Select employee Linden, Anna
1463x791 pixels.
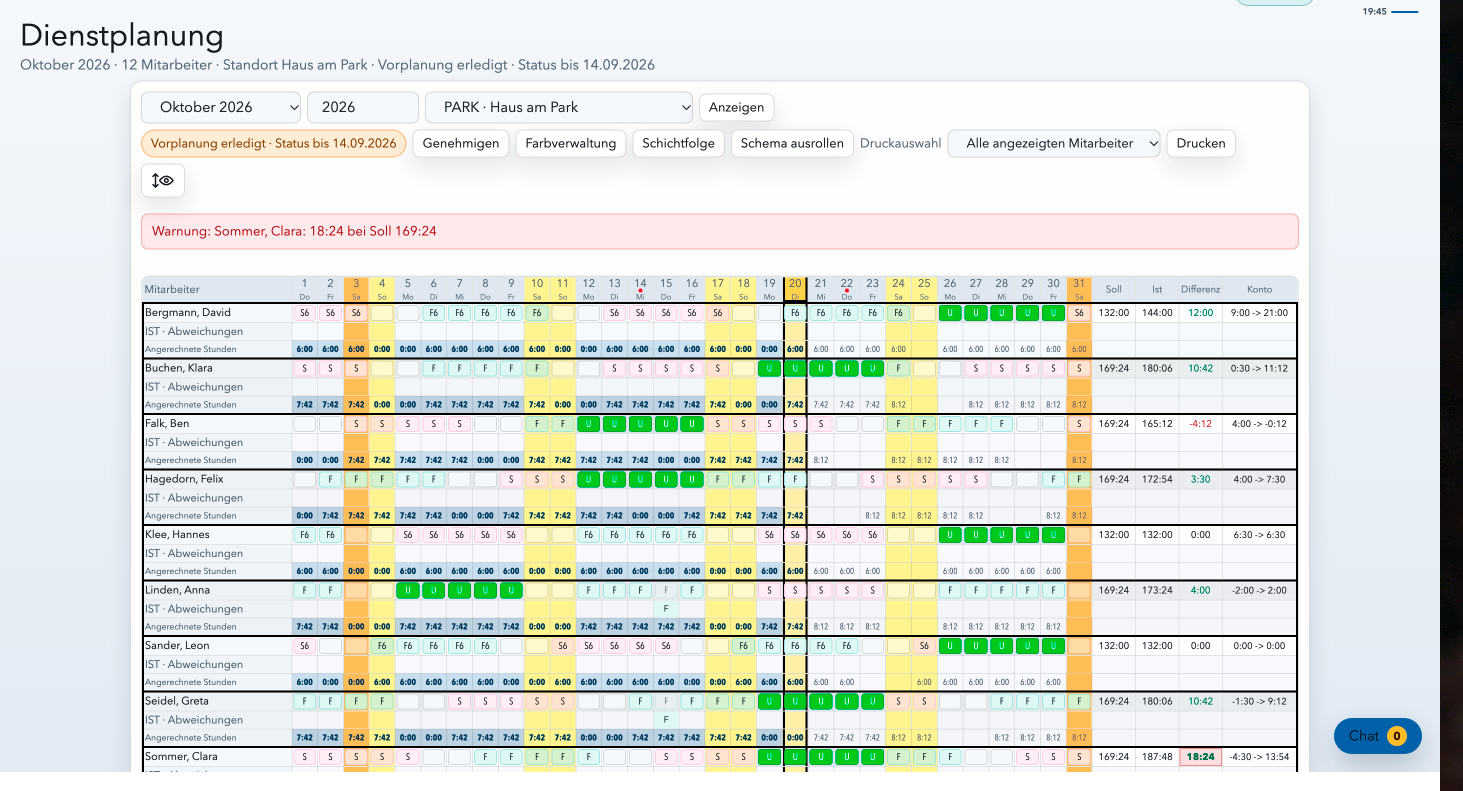177,590
